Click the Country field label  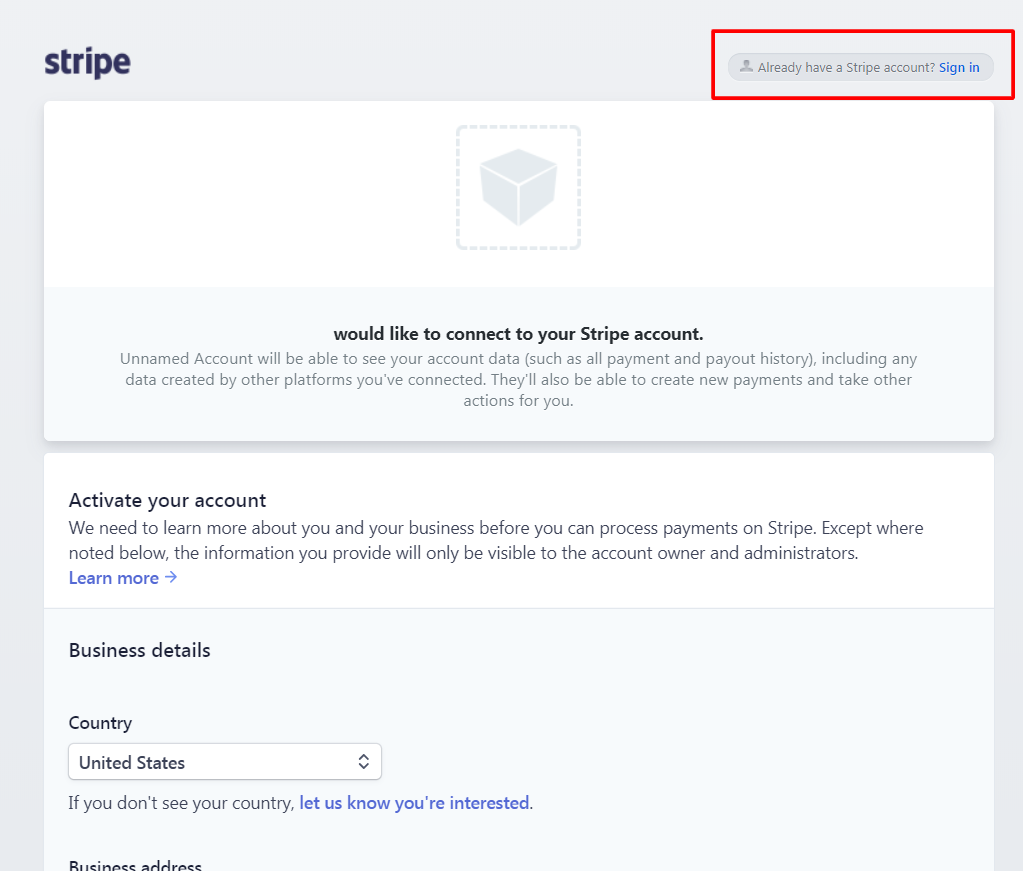tap(100, 723)
